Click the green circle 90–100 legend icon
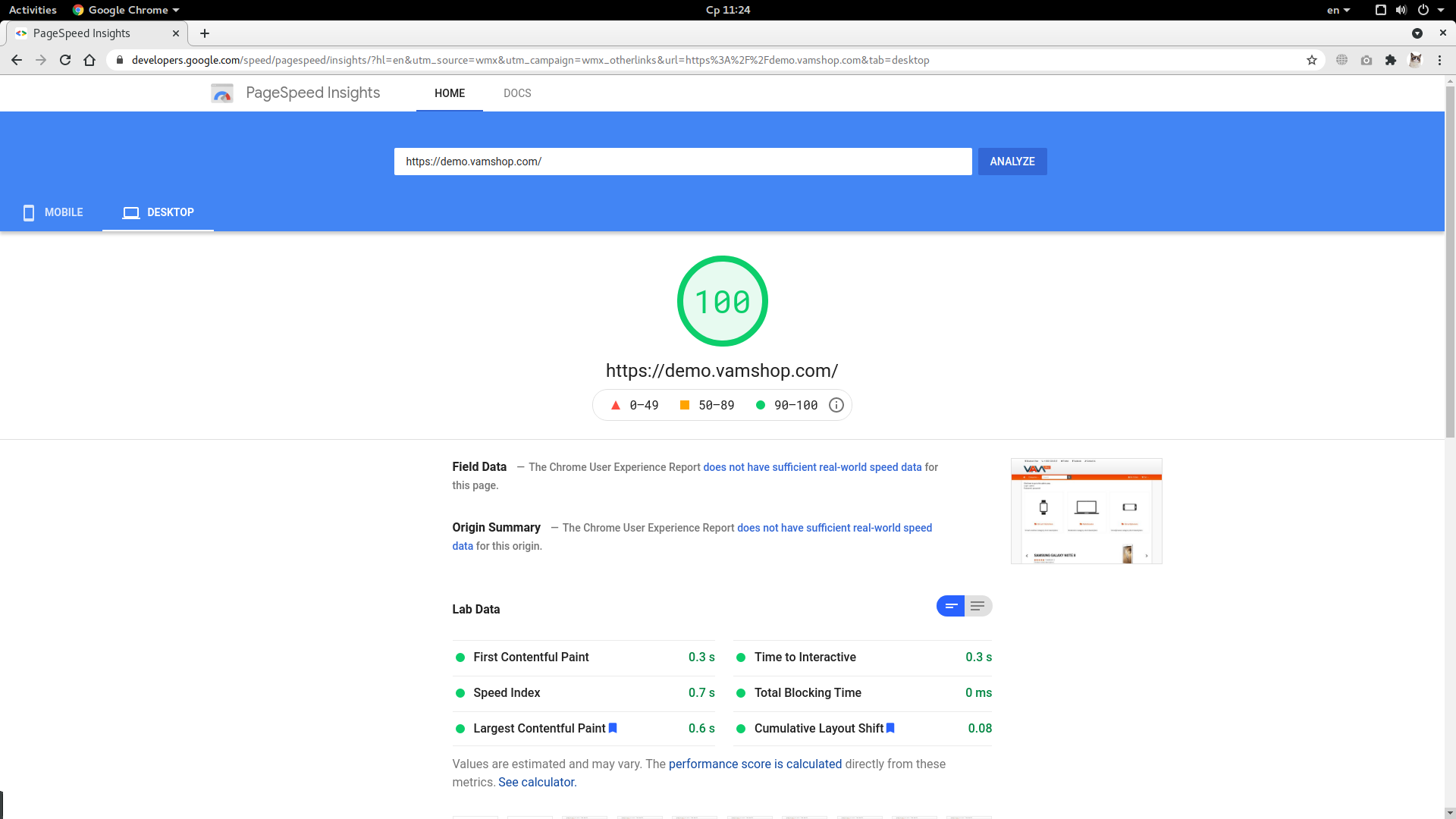This screenshot has width=1456, height=819. click(x=761, y=405)
